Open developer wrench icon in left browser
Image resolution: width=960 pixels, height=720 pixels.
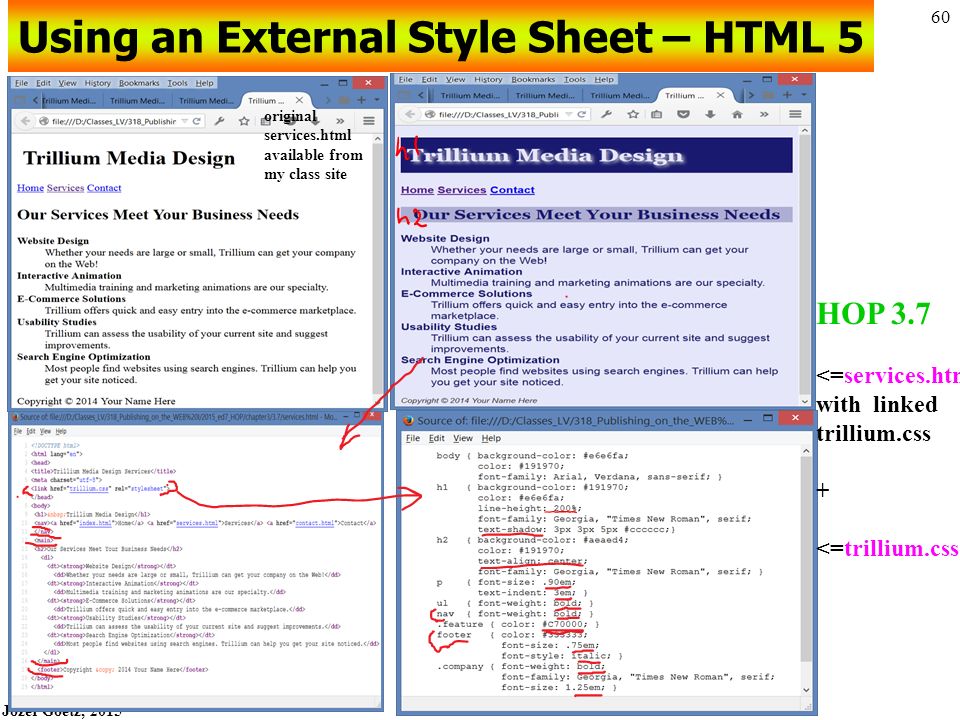pyautogui.click(x=219, y=121)
